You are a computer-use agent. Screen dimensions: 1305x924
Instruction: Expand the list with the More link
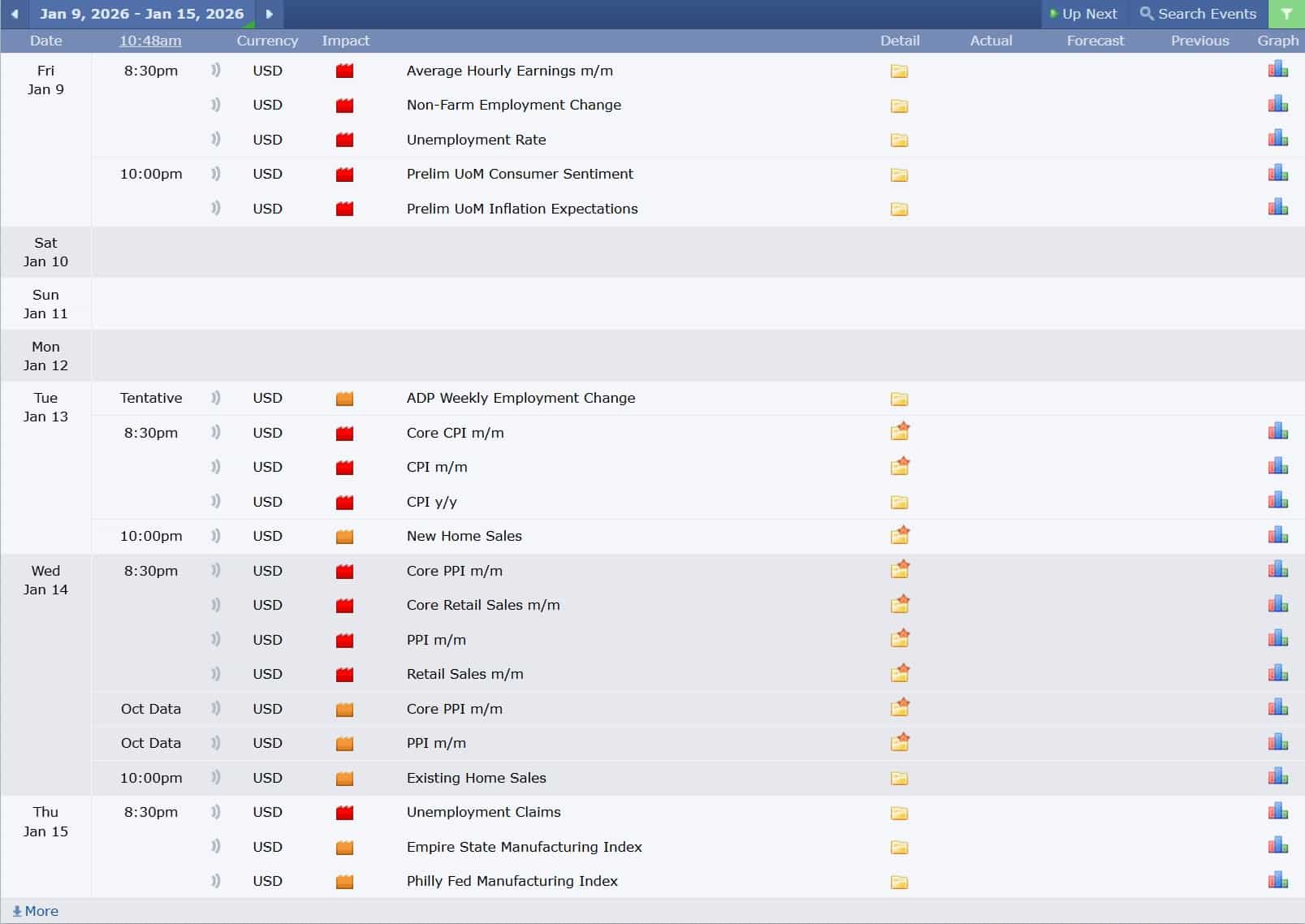pos(36,911)
